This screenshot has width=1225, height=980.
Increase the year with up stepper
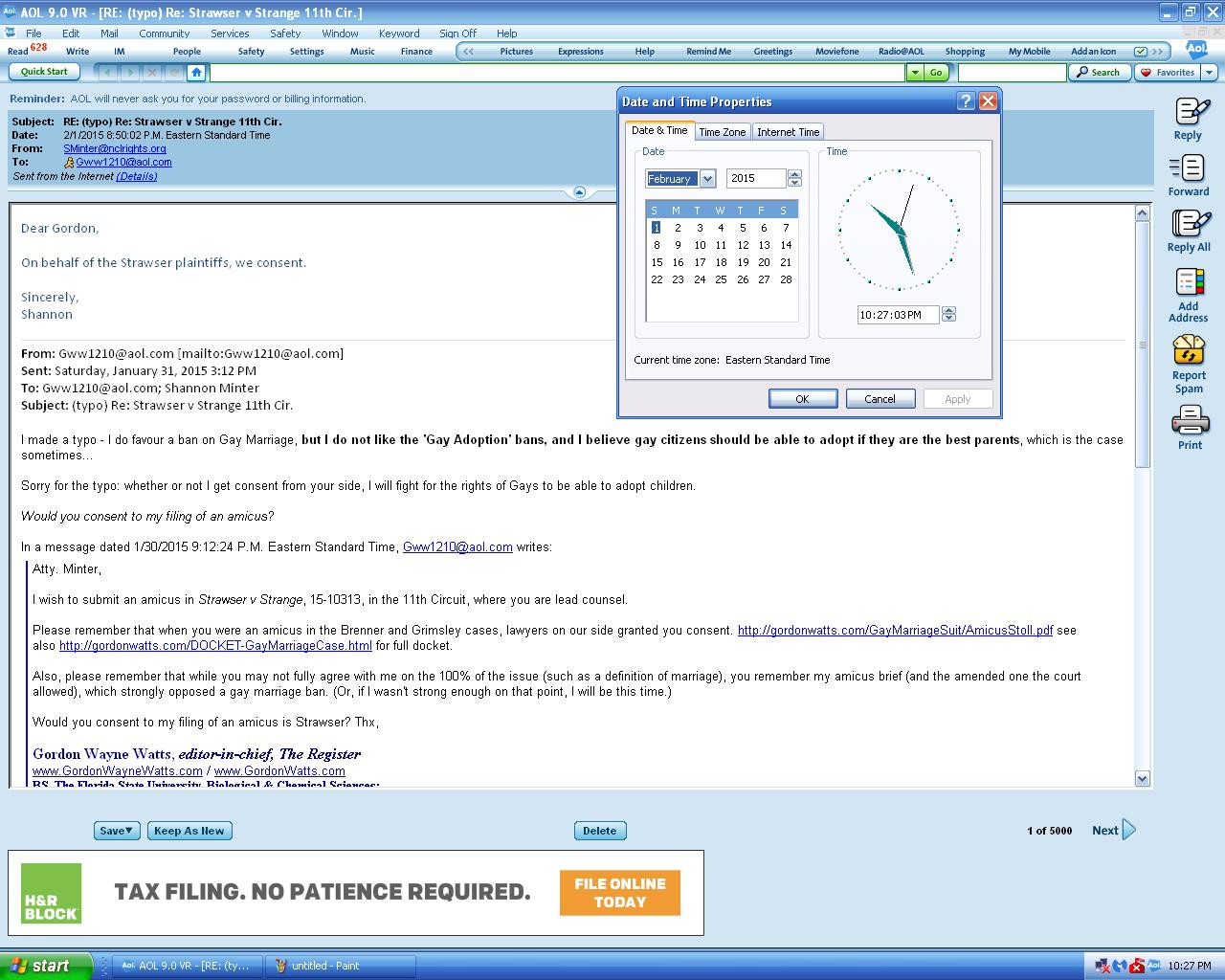pyautogui.click(x=794, y=174)
